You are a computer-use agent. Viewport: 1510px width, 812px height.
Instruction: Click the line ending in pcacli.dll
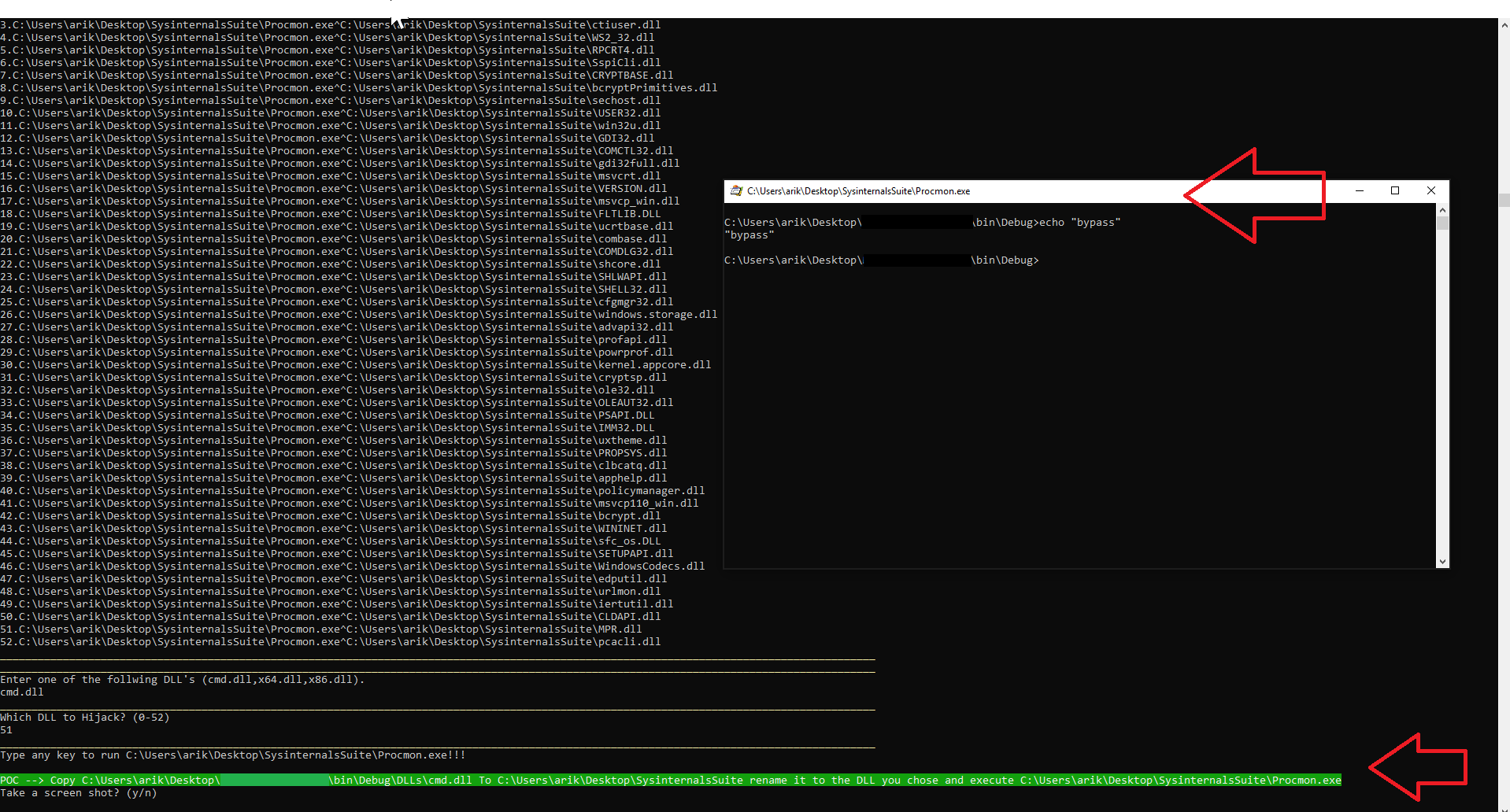tap(331, 642)
